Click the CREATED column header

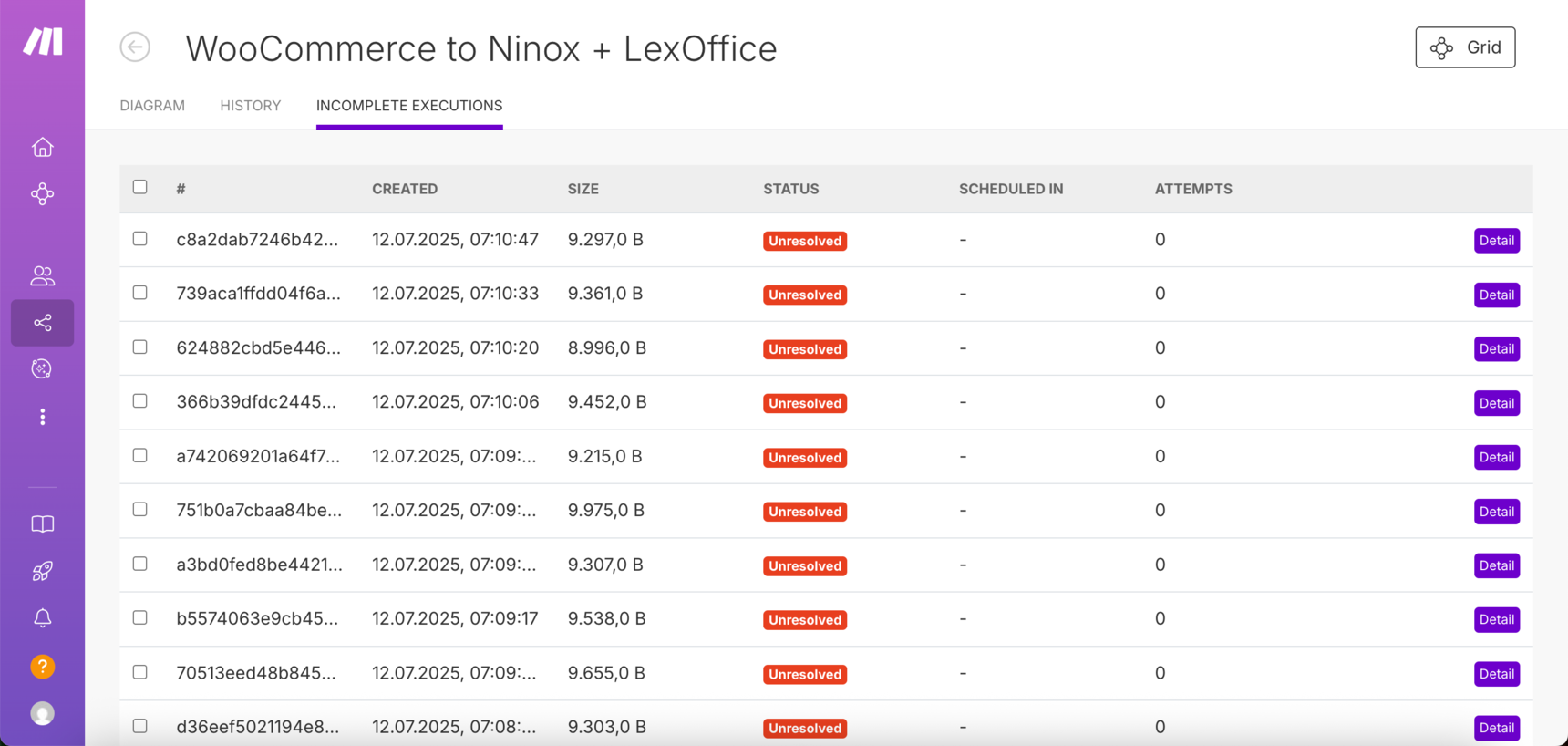(x=405, y=189)
